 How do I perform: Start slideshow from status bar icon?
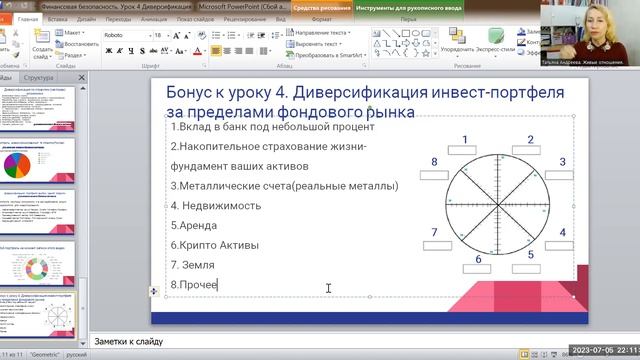pos(554,354)
